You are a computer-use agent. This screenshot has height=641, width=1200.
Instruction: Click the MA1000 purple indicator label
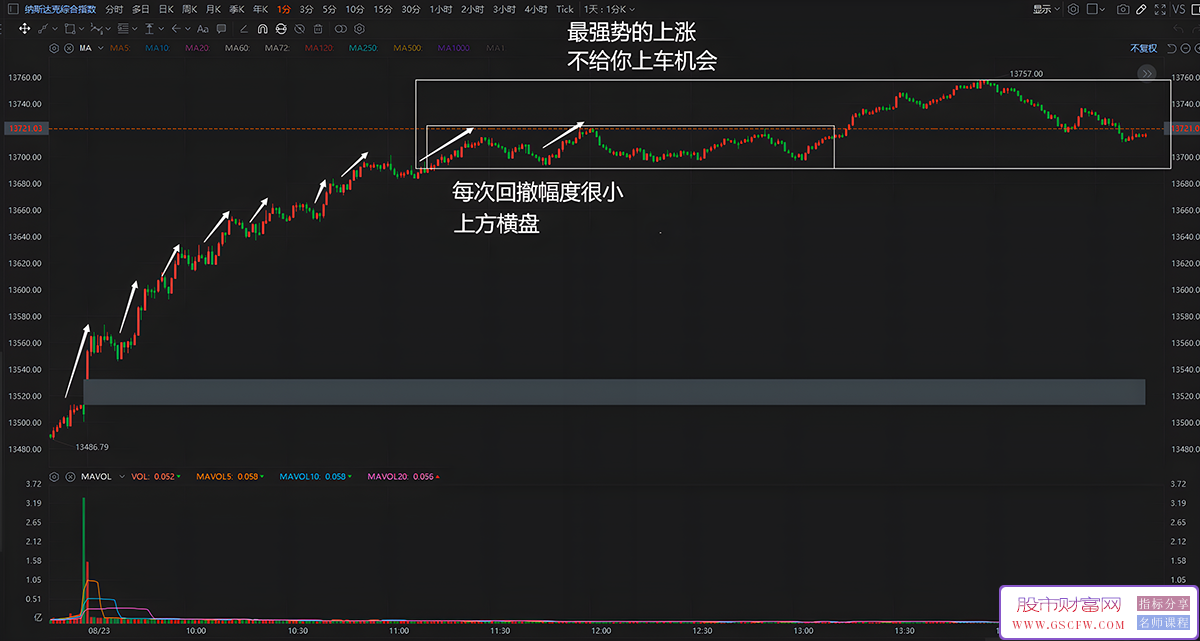(x=454, y=48)
